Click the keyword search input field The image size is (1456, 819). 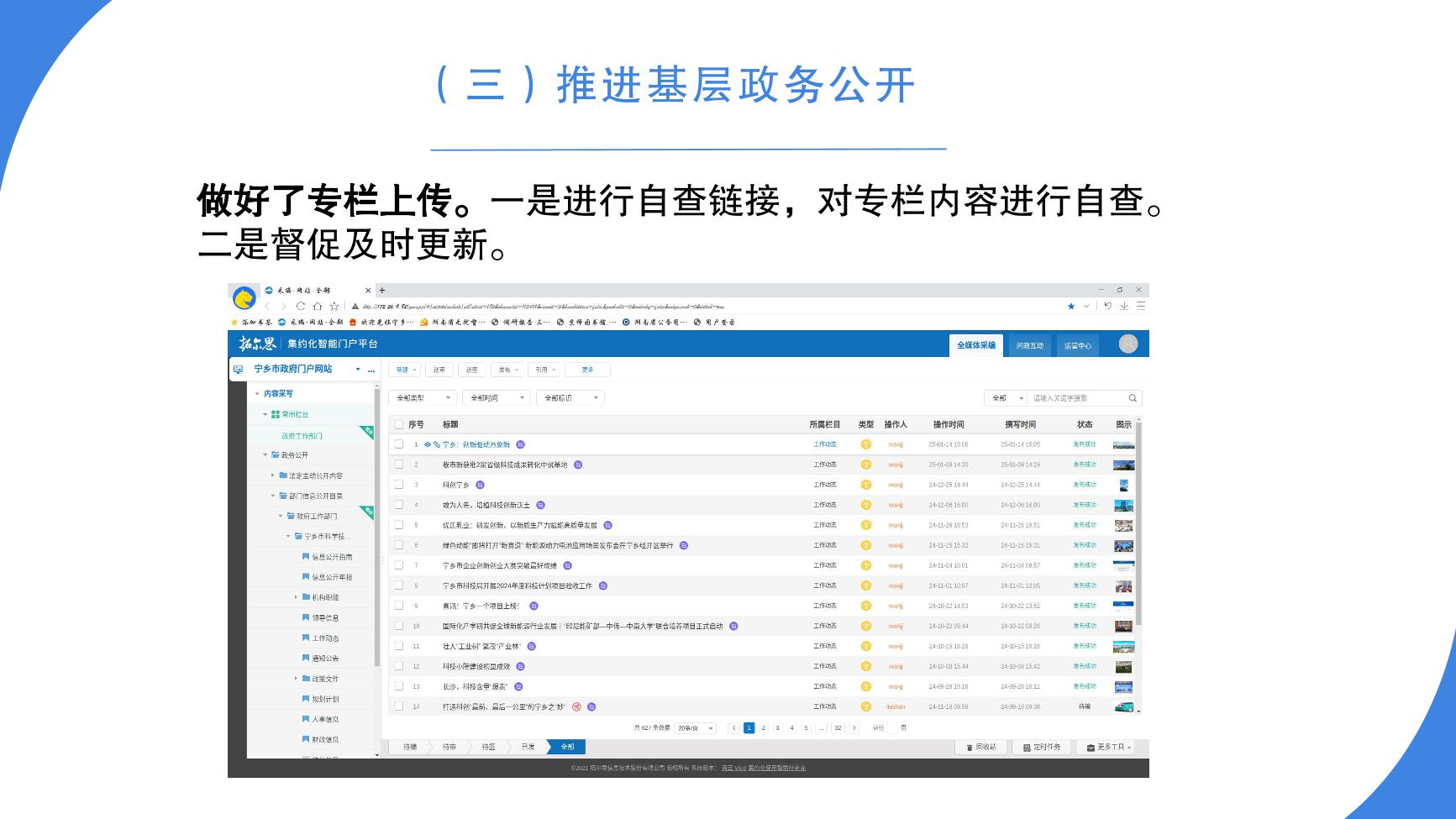tap(1077, 398)
